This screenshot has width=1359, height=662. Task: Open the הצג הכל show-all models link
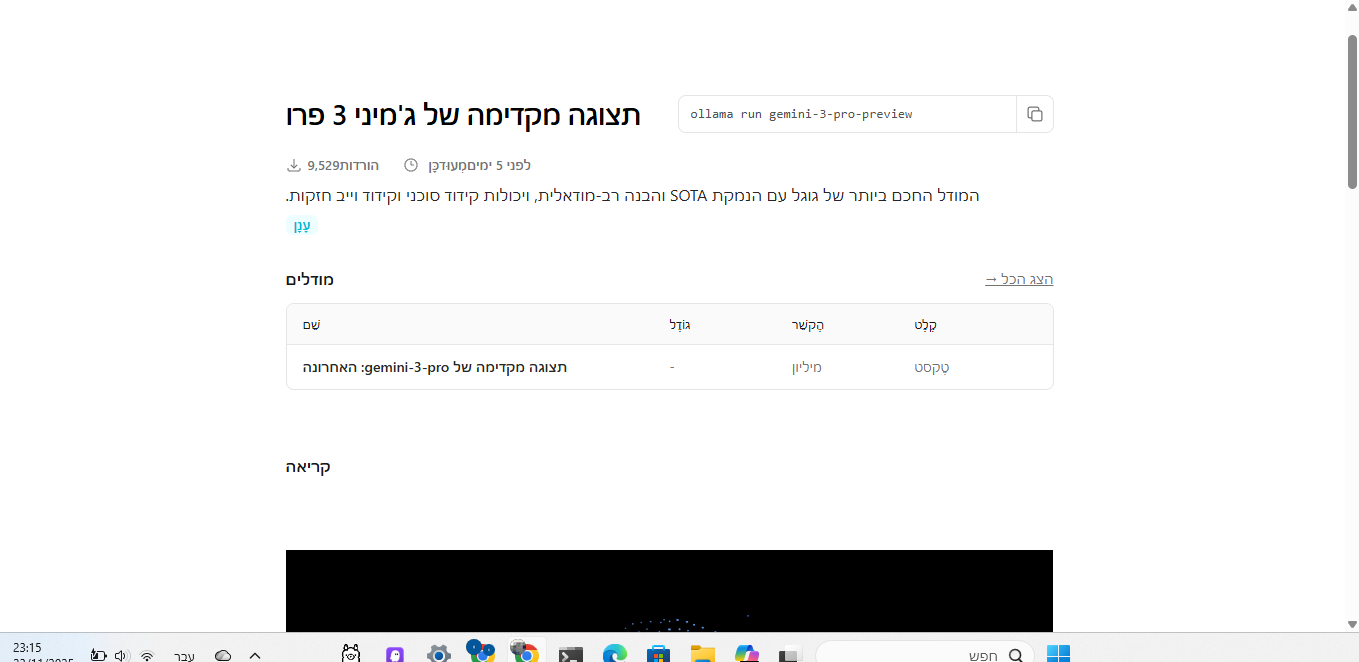pos(1019,279)
